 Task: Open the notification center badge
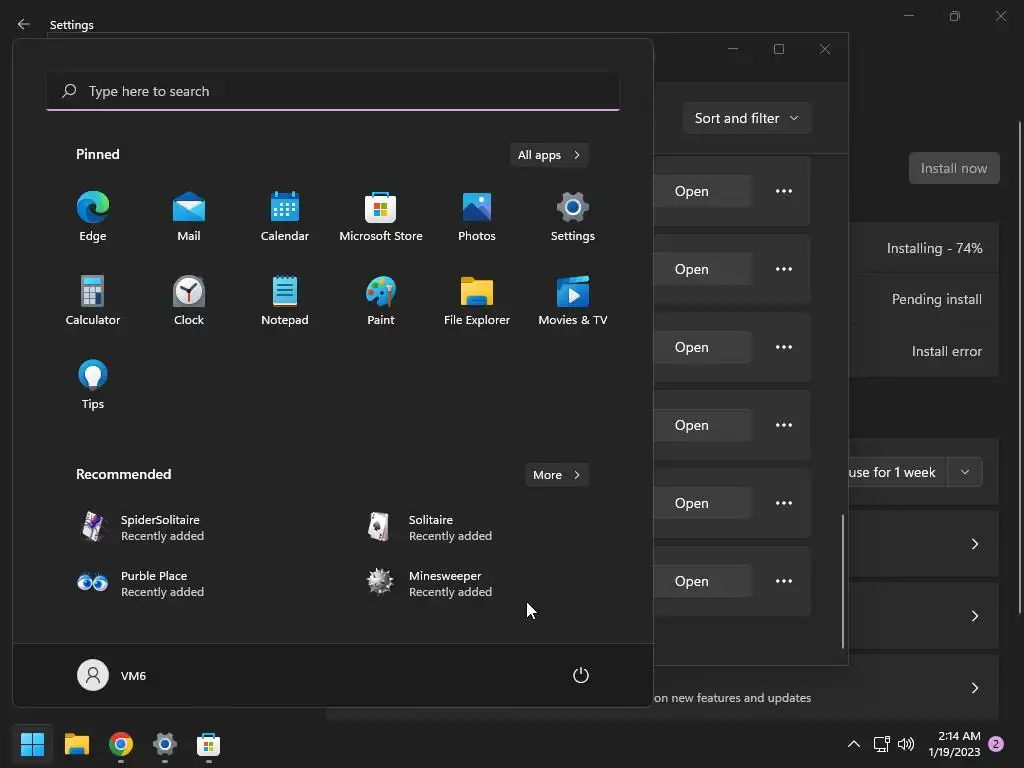pyautogui.click(x=996, y=744)
